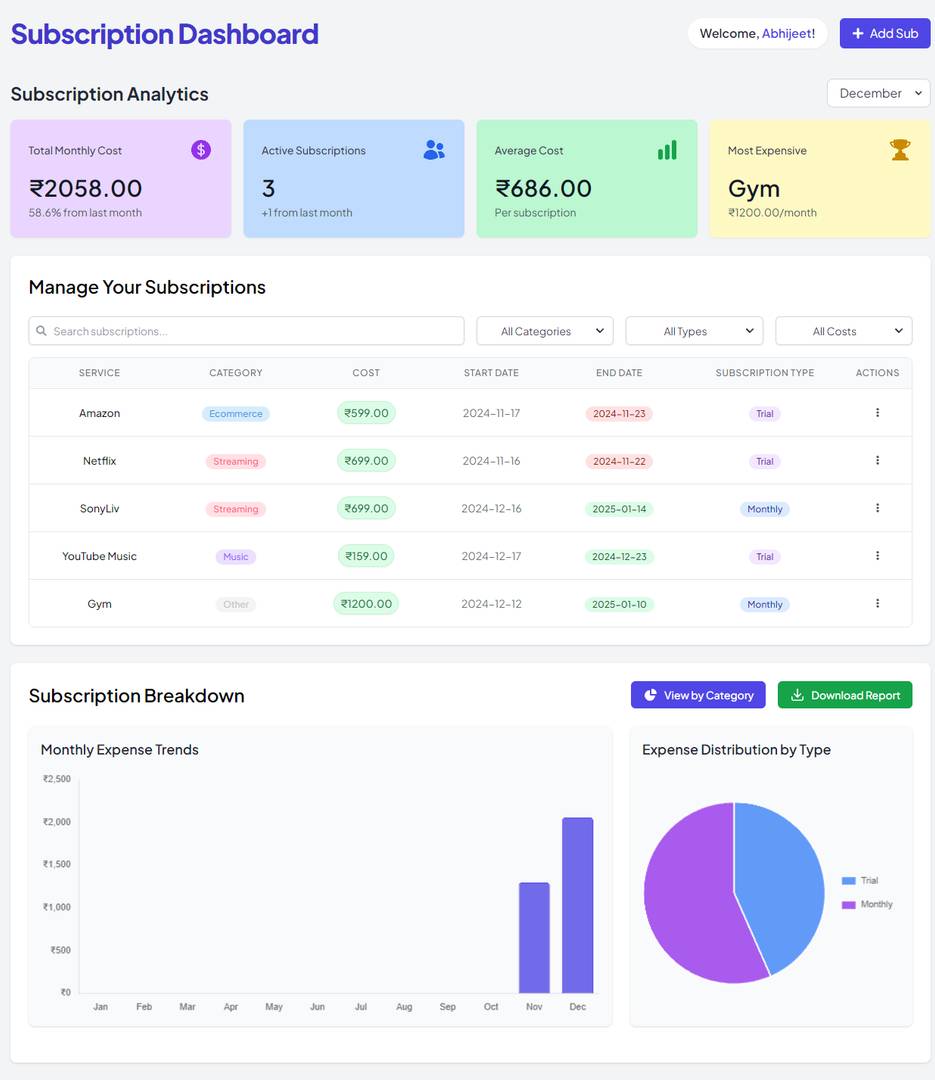Click the Abhijeet welcome link

click(789, 33)
